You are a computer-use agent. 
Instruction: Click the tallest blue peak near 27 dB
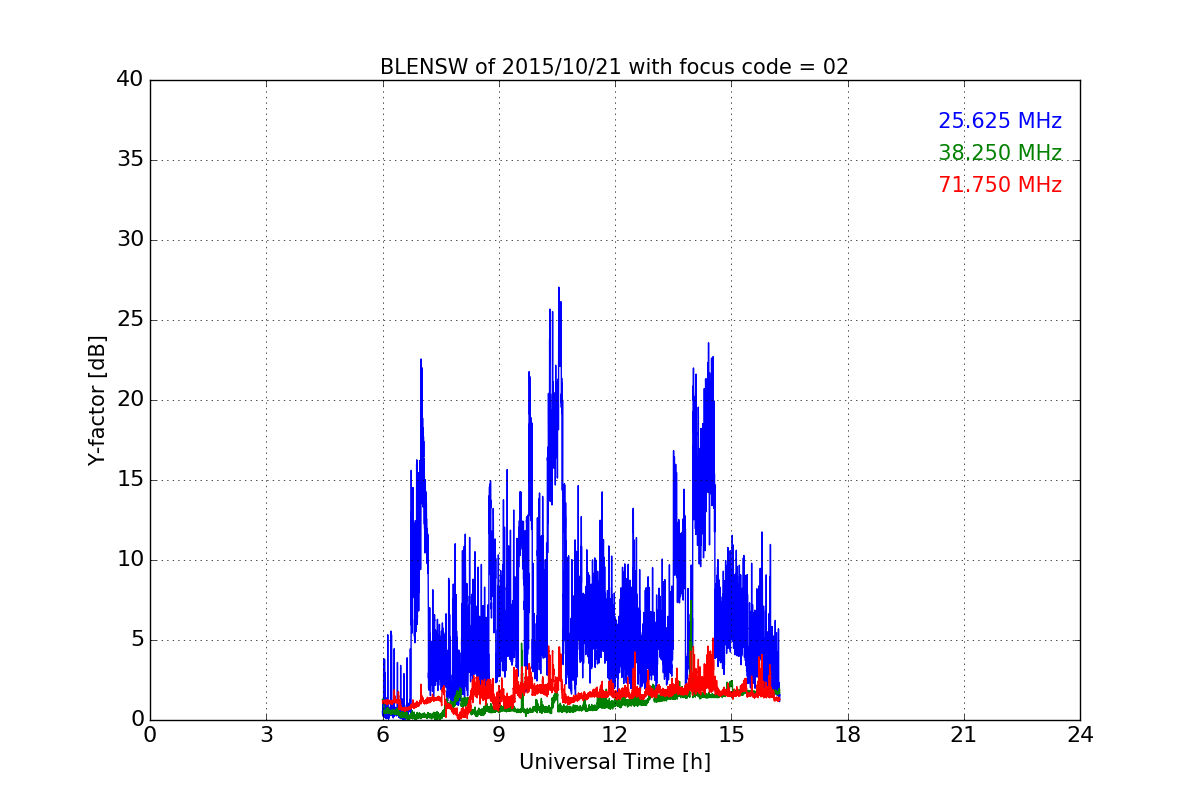tap(559, 290)
